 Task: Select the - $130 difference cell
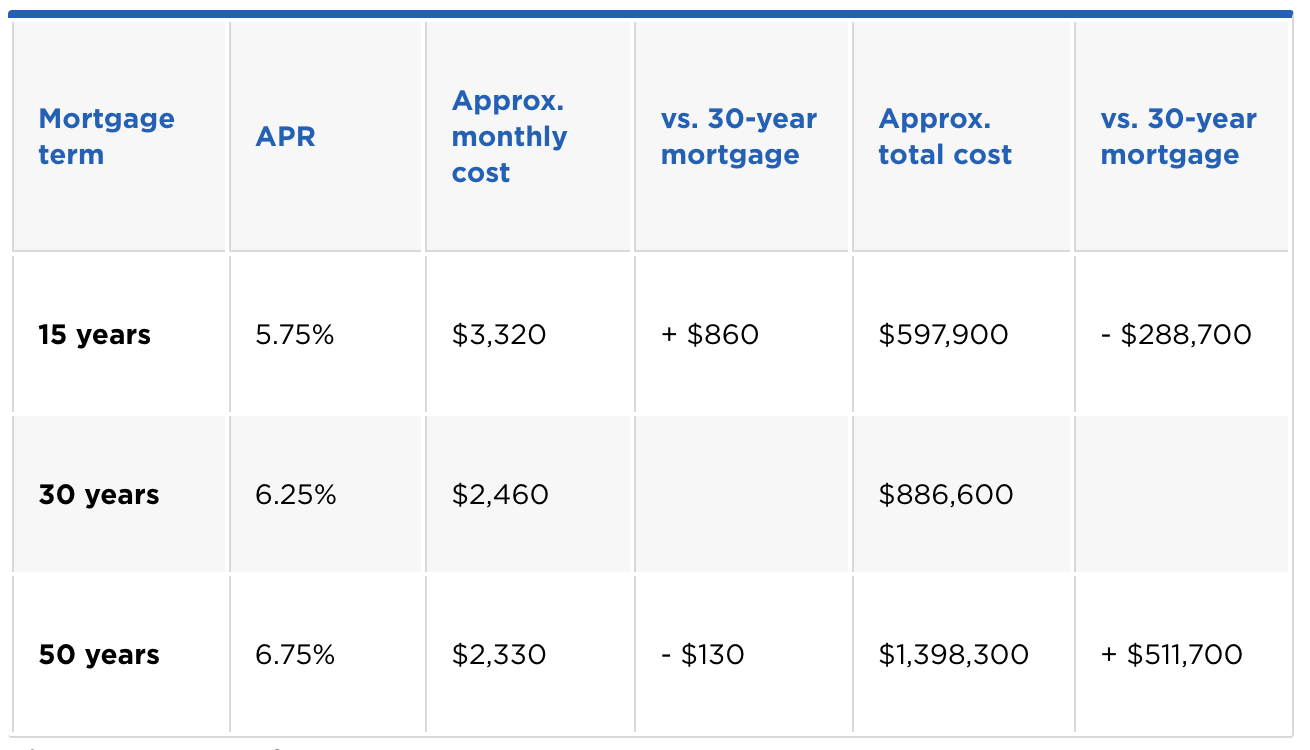[702, 655]
